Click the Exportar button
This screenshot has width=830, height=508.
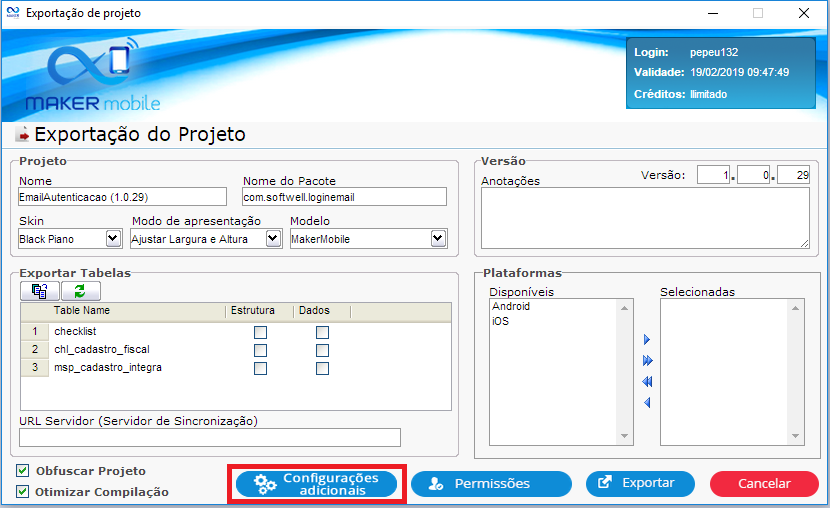click(640, 484)
